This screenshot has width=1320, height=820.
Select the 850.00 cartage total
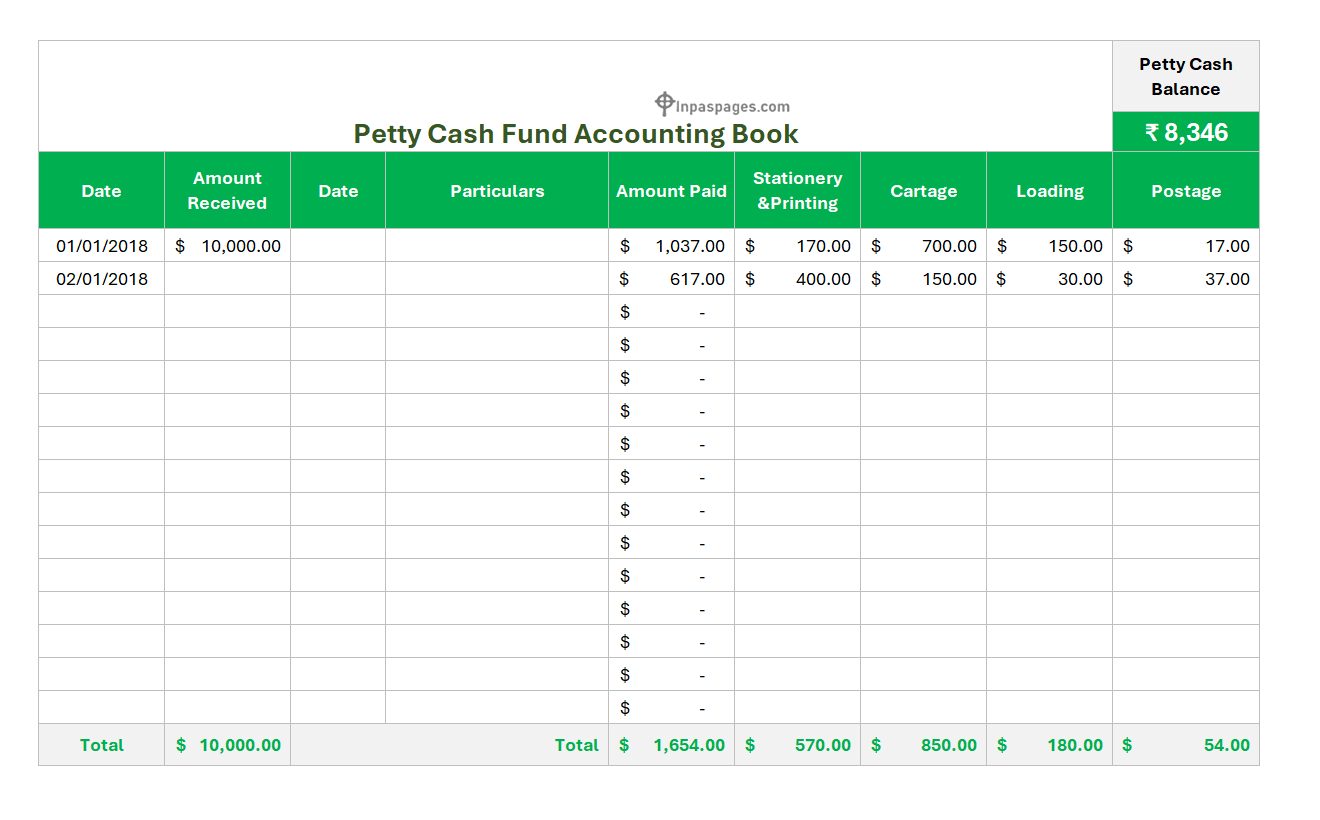(x=923, y=745)
